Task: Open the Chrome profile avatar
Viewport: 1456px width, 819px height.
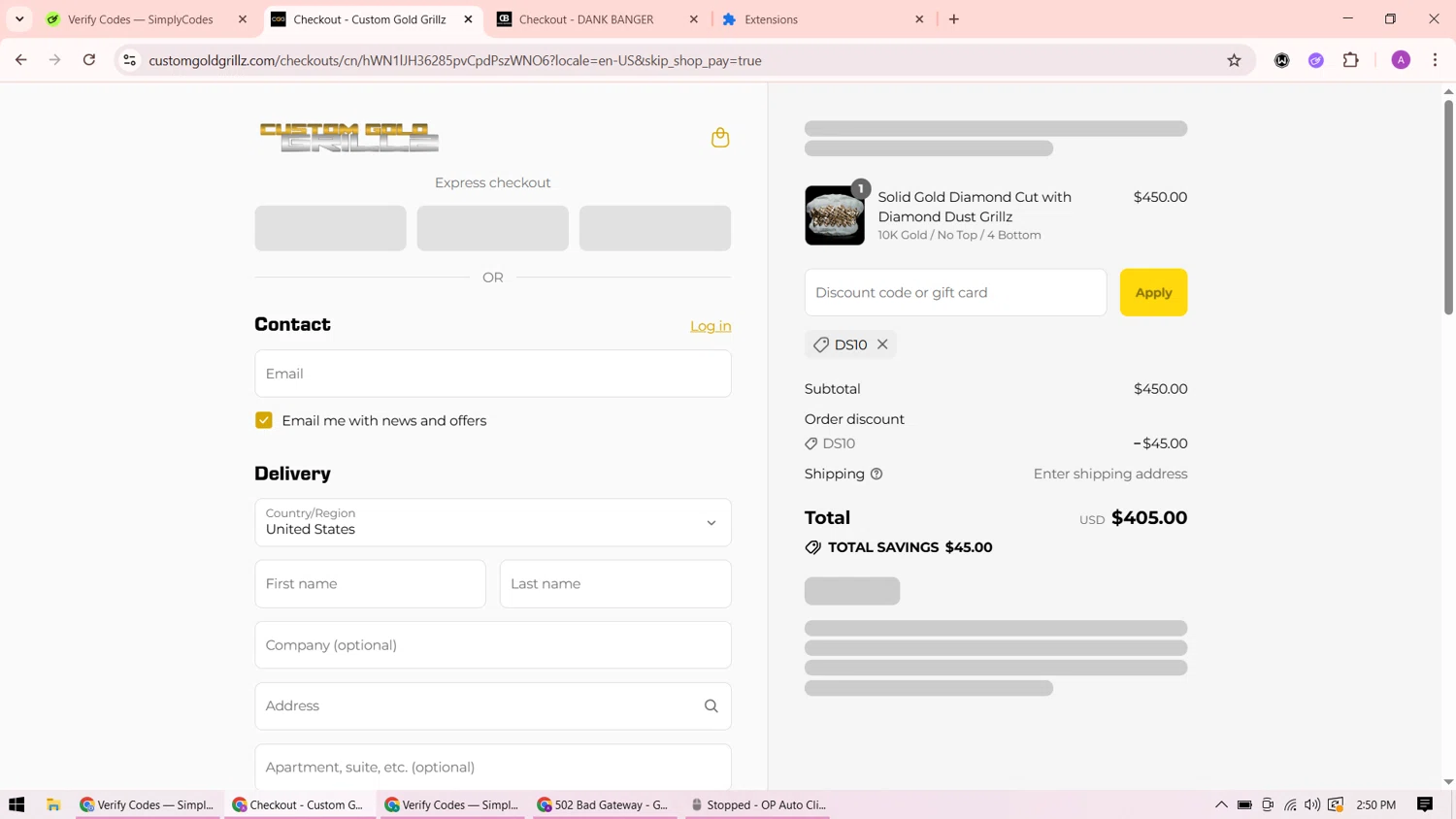Action: pos(1401,60)
